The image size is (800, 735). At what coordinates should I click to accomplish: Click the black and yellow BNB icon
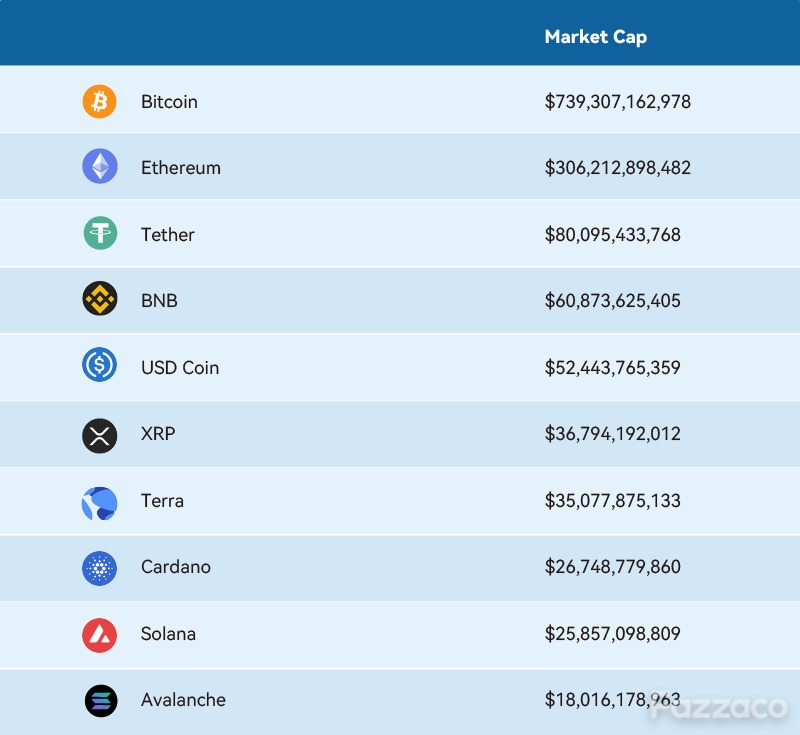click(99, 298)
